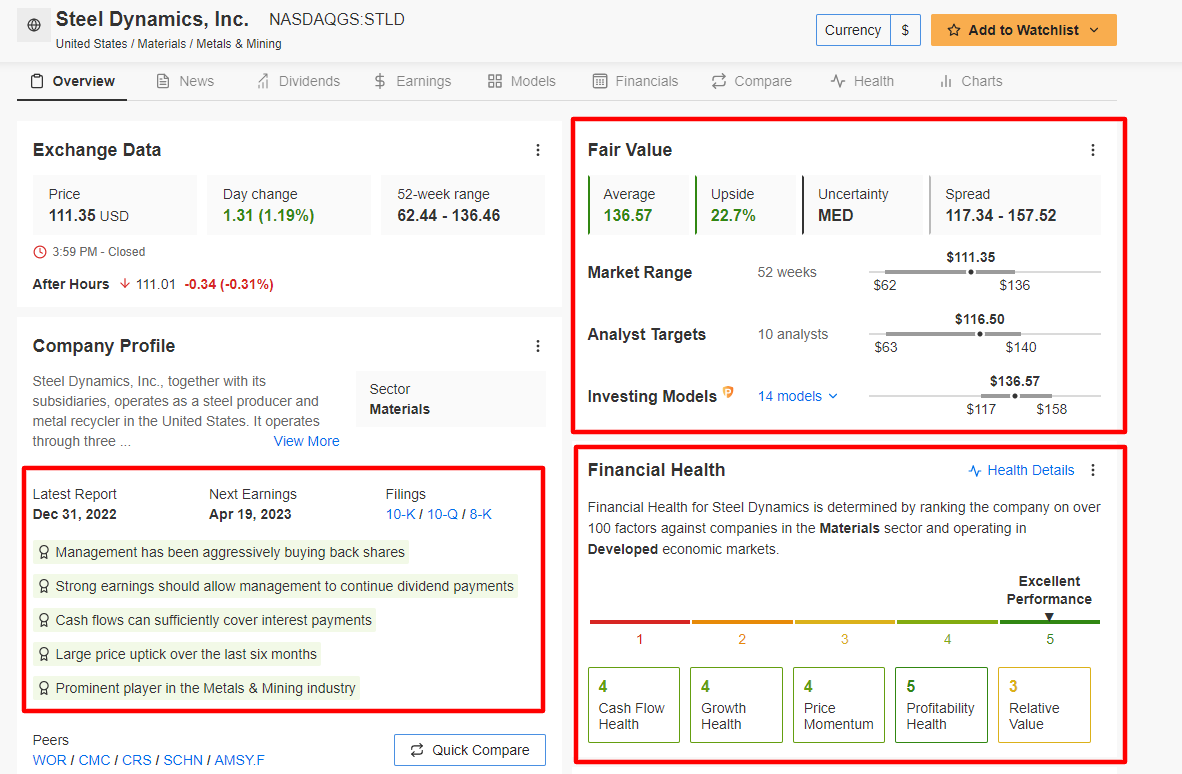Open peer CMC link
Viewport: 1182px width, 774px height.
point(94,760)
